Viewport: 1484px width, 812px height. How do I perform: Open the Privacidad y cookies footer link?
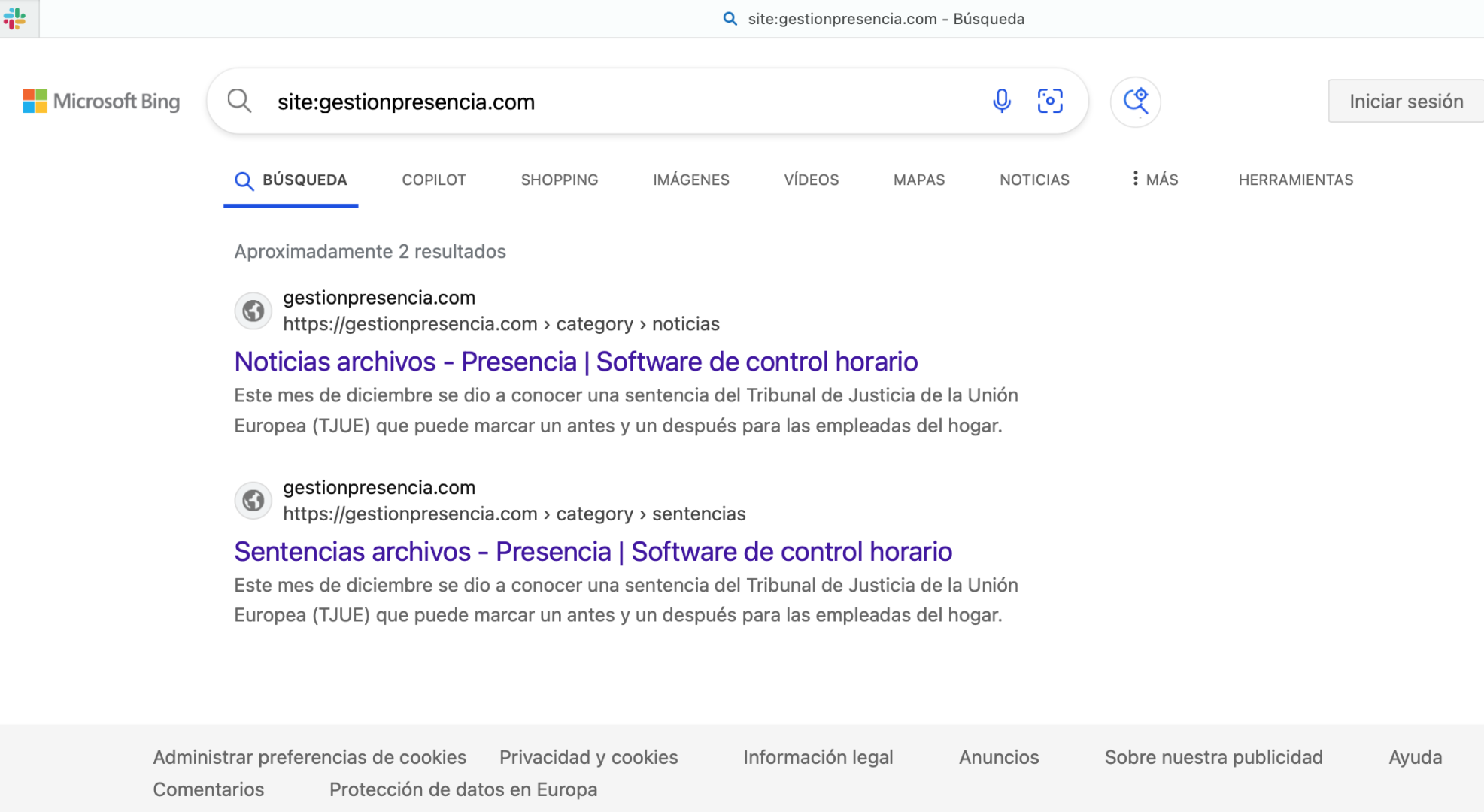(589, 757)
